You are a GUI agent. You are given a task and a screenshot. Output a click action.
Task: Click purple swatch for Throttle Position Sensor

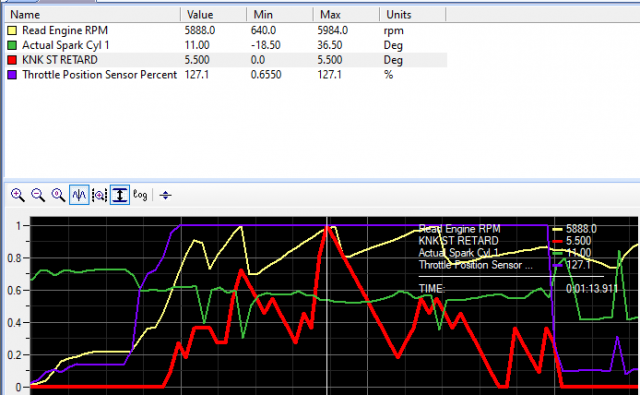pos(12,75)
